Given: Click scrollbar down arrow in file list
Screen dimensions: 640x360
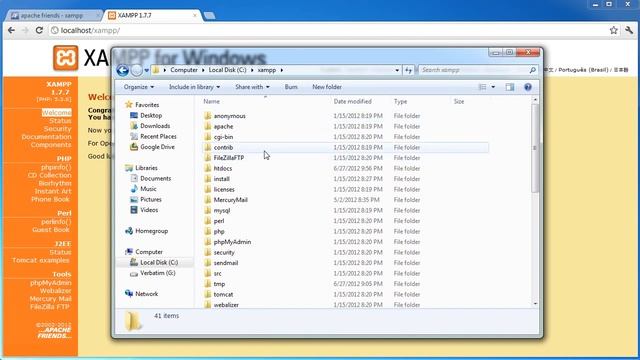Looking at the screenshot, I should pos(535,304).
